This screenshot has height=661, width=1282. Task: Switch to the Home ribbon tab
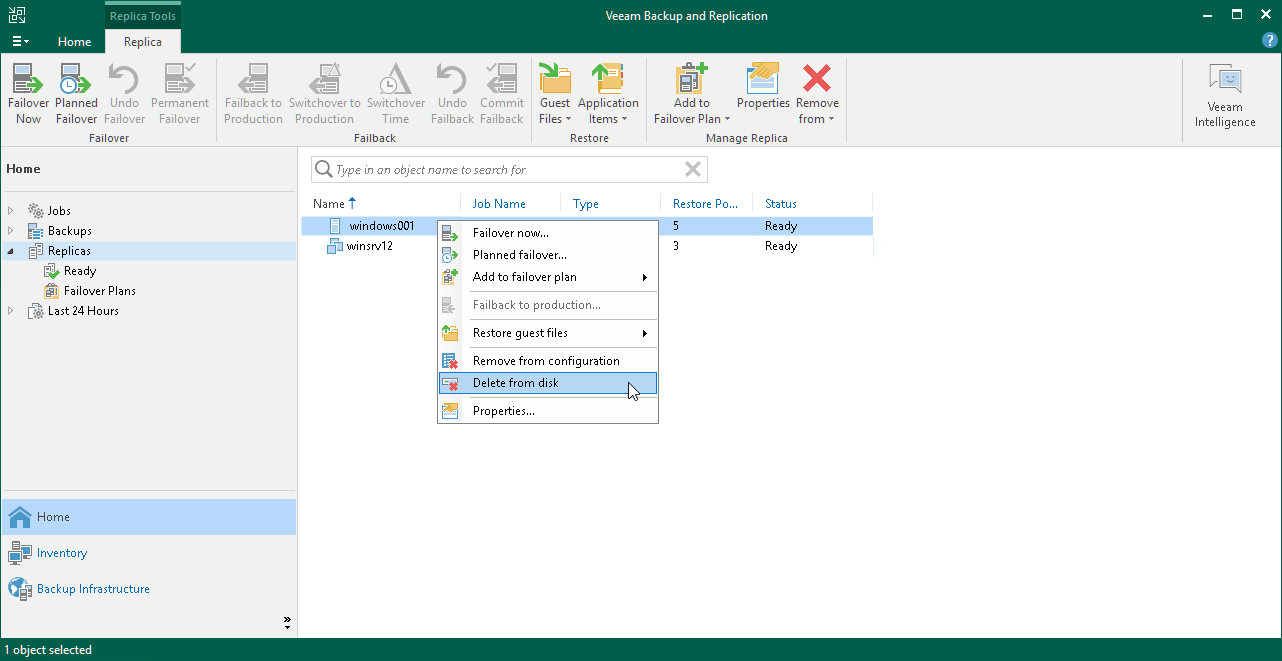click(74, 42)
